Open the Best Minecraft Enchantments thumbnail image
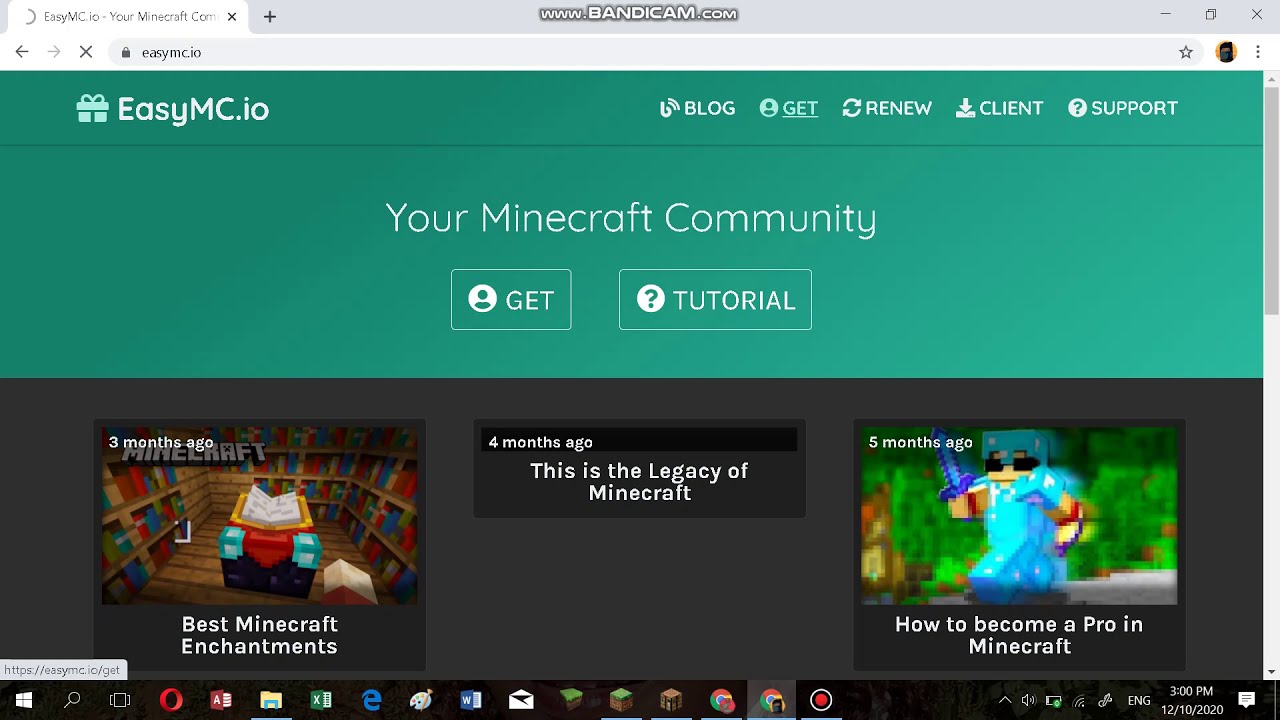This screenshot has height=720, width=1280. coord(259,515)
